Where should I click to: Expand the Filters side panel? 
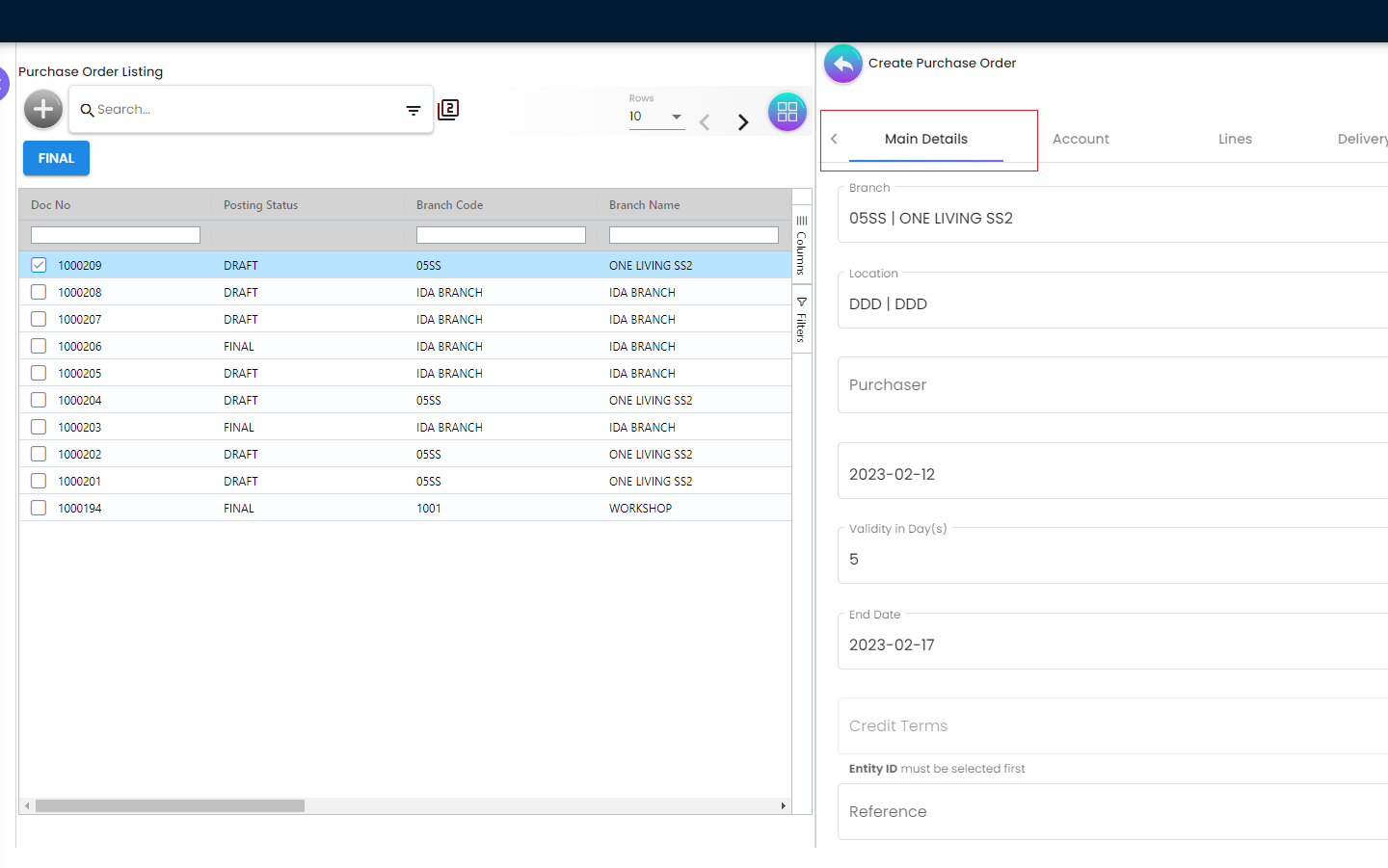pos(801,320)
